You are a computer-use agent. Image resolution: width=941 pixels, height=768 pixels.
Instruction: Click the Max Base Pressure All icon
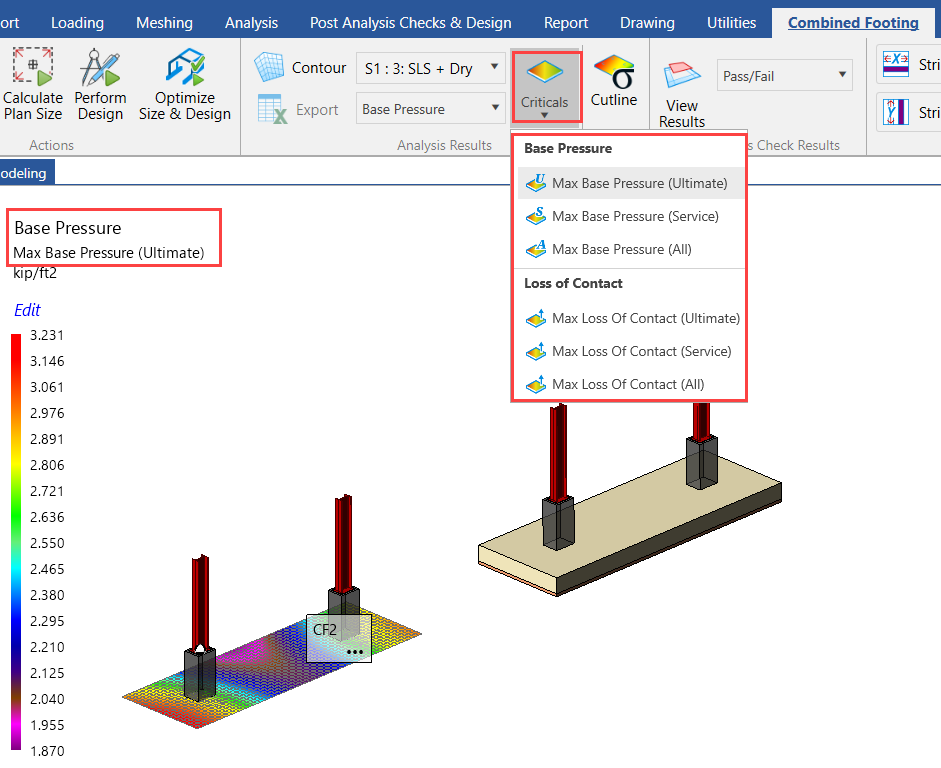536,249
